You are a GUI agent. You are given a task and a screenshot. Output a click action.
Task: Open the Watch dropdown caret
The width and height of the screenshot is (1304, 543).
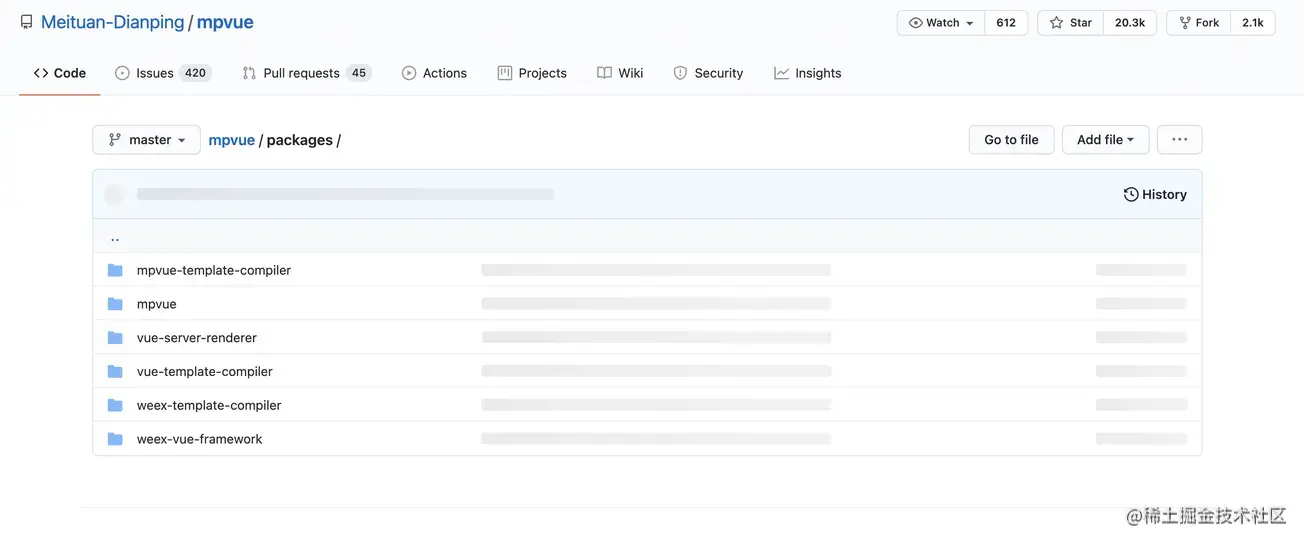970,23
